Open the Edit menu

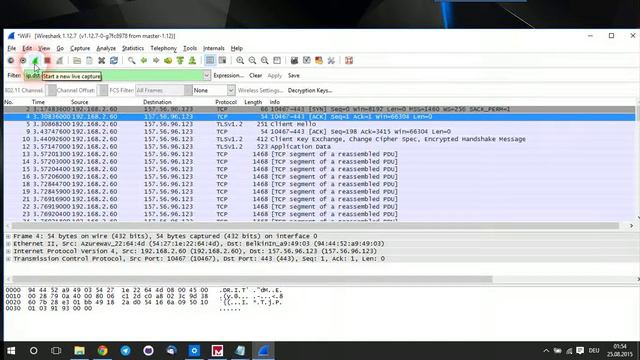coord(27,48)
